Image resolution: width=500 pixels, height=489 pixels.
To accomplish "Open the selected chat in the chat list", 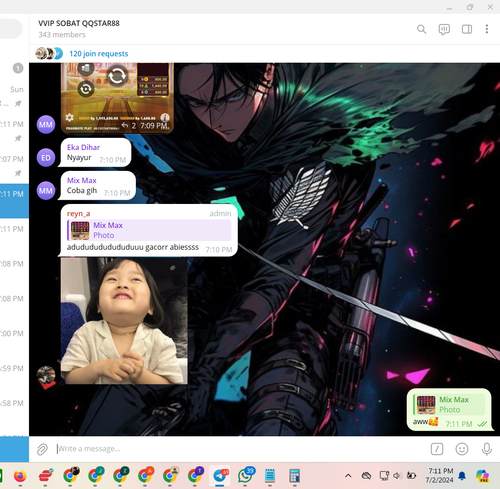I will (x=14, y=201).
